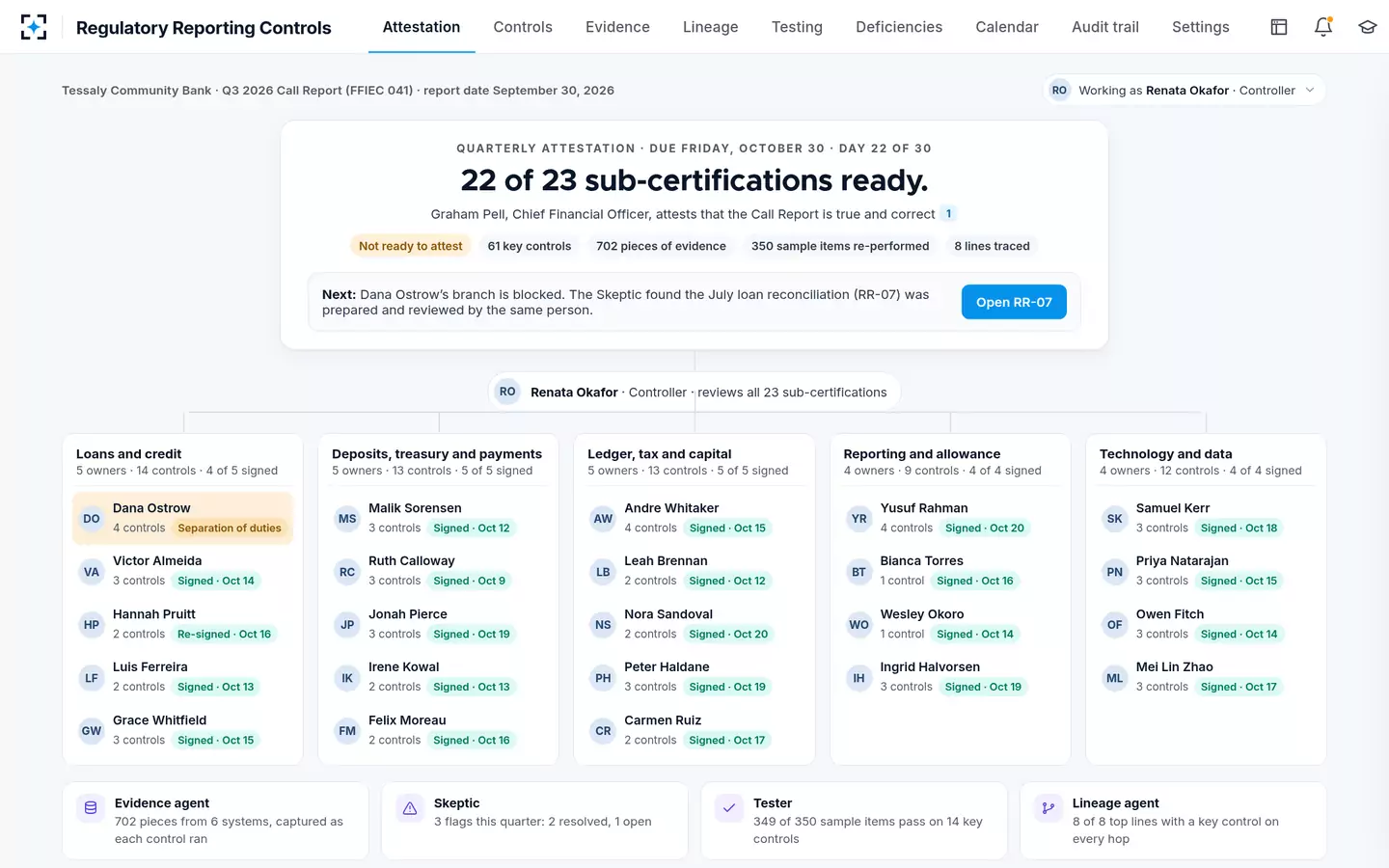The height and width of the screenshot is (868, 1389).
Task: Open Dana Ostrow's sub-certification row
Action: pos(183,518)
